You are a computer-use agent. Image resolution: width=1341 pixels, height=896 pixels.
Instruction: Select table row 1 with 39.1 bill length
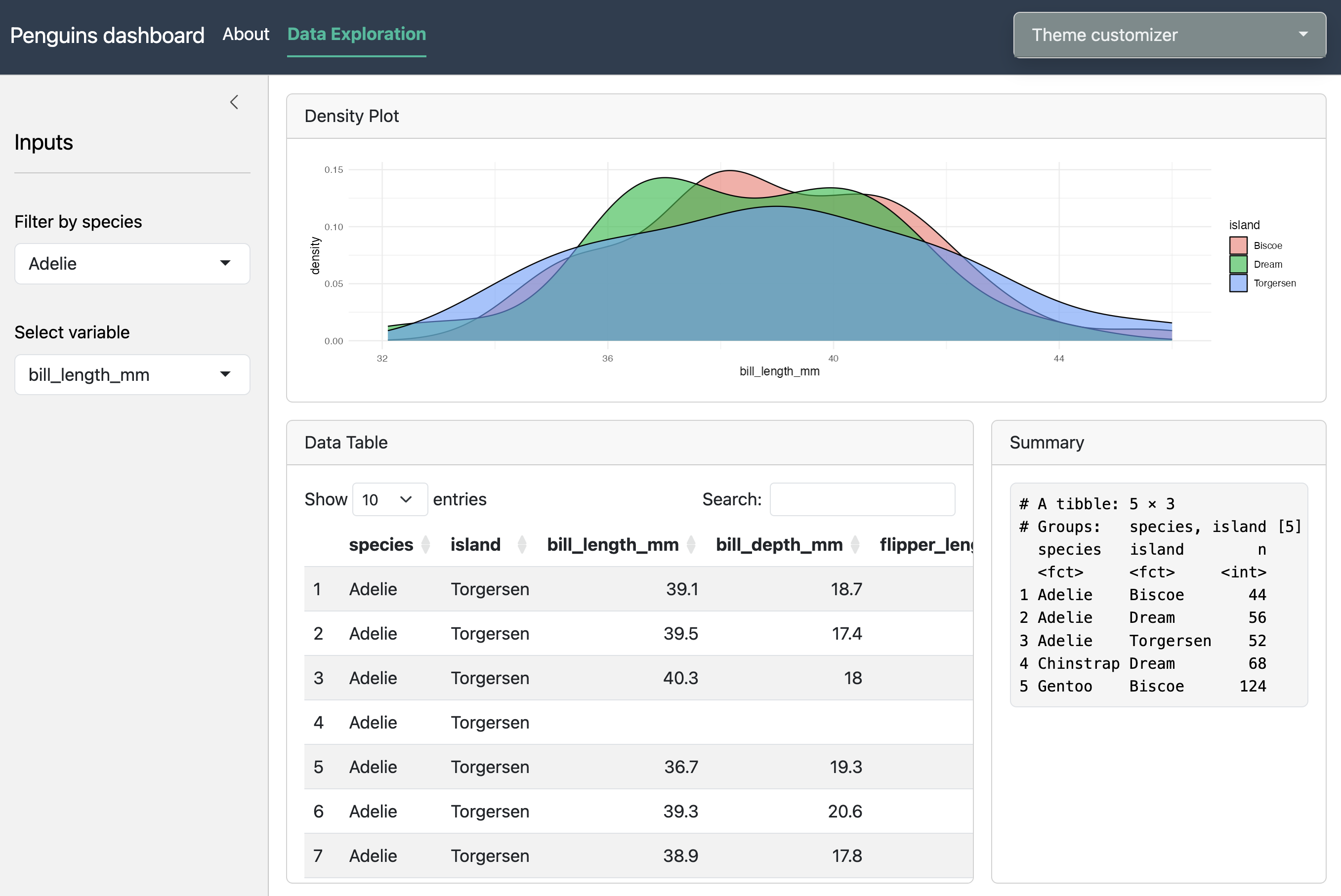point(629,589)
